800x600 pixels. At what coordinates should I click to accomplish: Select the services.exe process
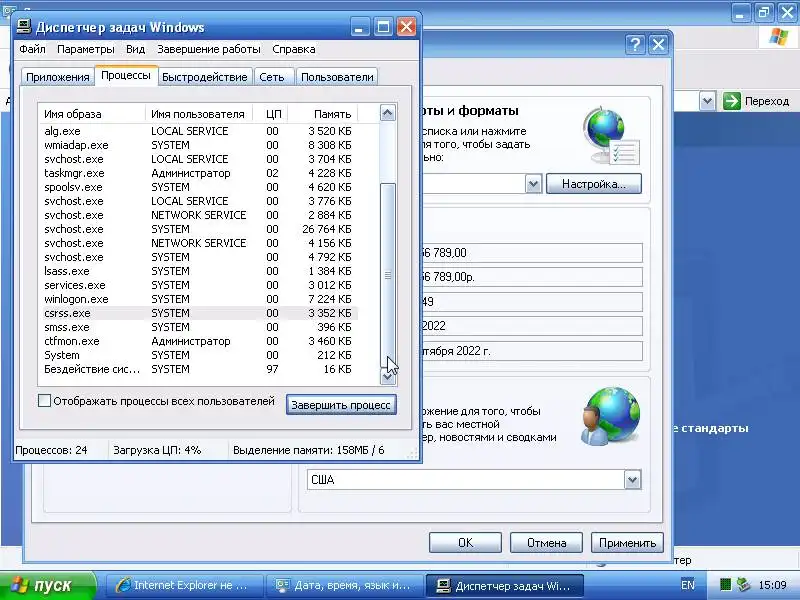(x=199, y=285)
